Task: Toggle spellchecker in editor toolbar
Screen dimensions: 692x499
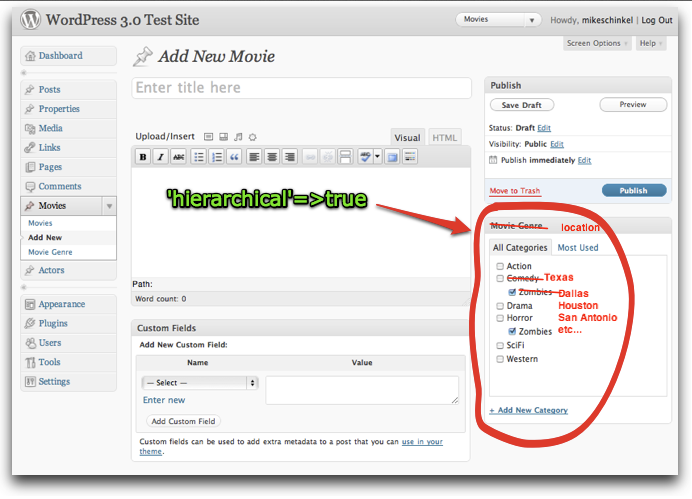Action: pyautogui.click(x=365, y=157)
